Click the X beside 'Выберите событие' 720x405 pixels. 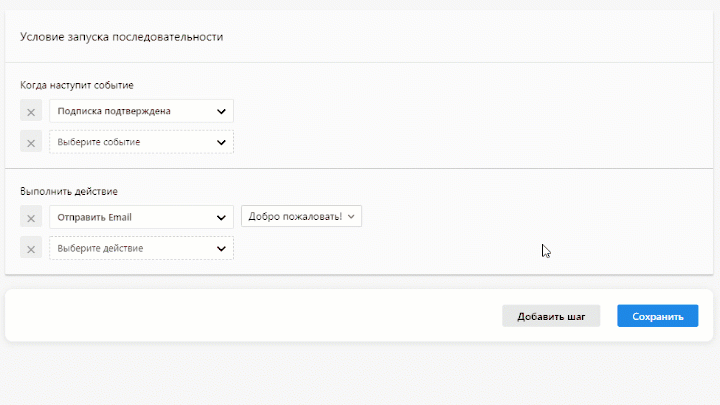click(31, 142)
